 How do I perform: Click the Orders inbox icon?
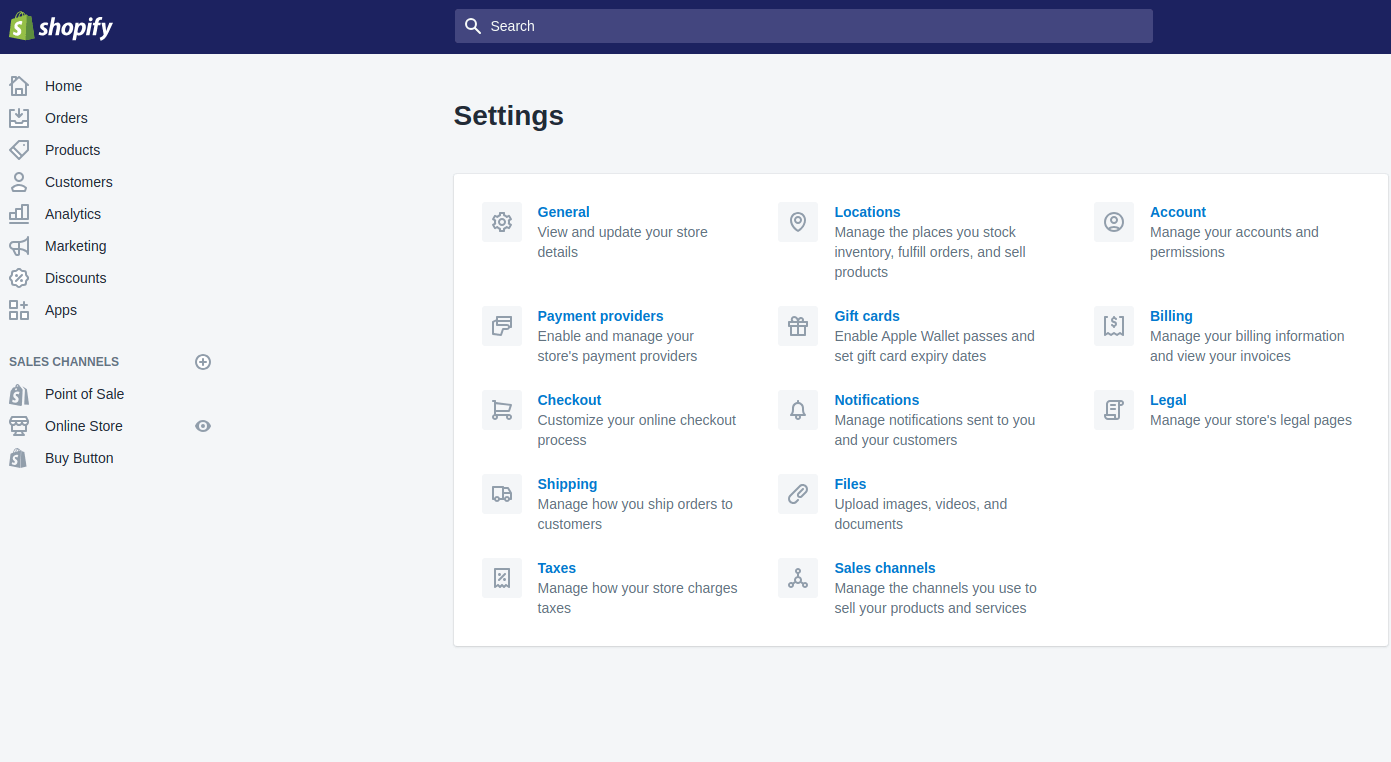pyautogui.click(x=19, y=118)
